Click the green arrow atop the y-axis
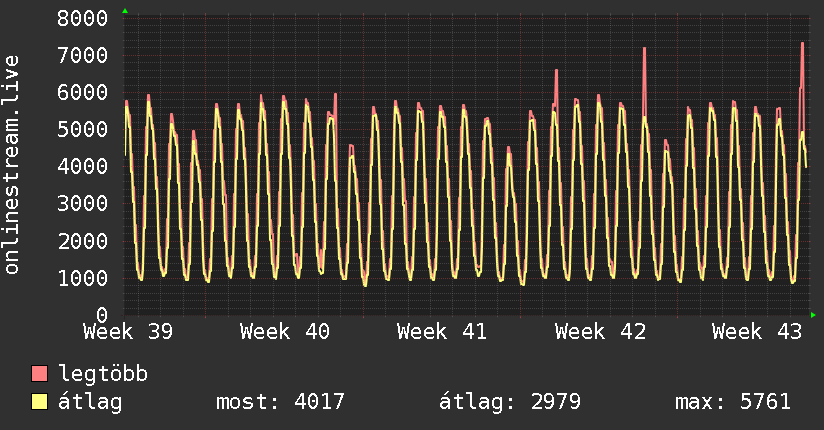The width and height of the screenshot is (824, 430). 125,11
